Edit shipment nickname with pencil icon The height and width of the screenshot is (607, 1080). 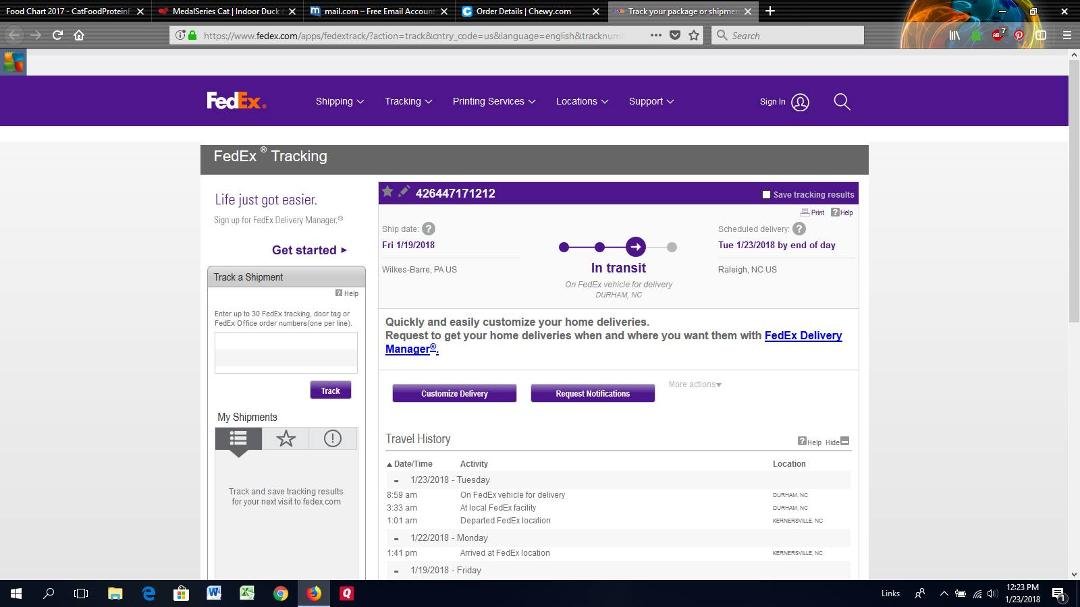pos(404,192)
